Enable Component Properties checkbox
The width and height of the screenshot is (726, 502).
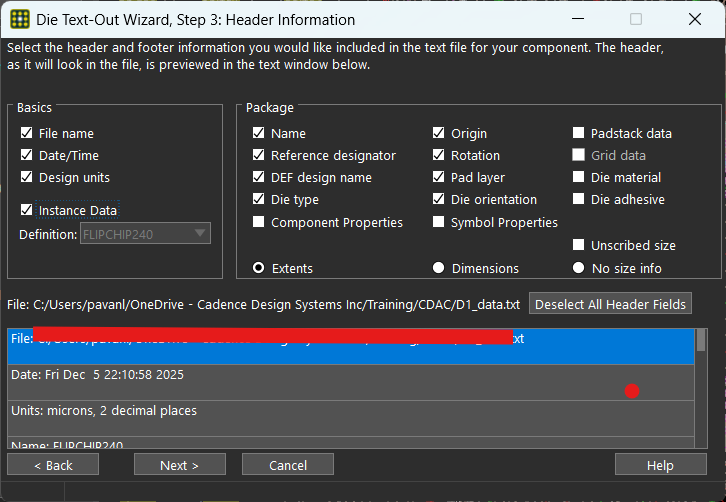click(x=259, y=222)
